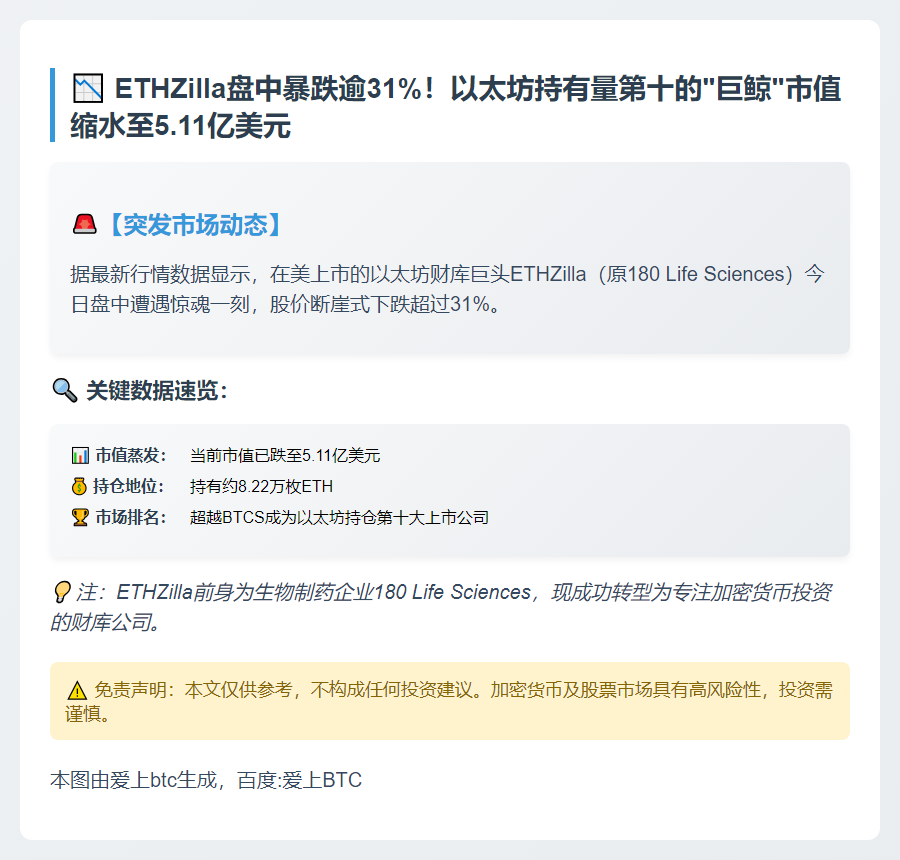The height and width of the screenshot is (860, 900).
Task: Click the value 当前市值已跌至5.11亿美元
Action: (285, 456)
